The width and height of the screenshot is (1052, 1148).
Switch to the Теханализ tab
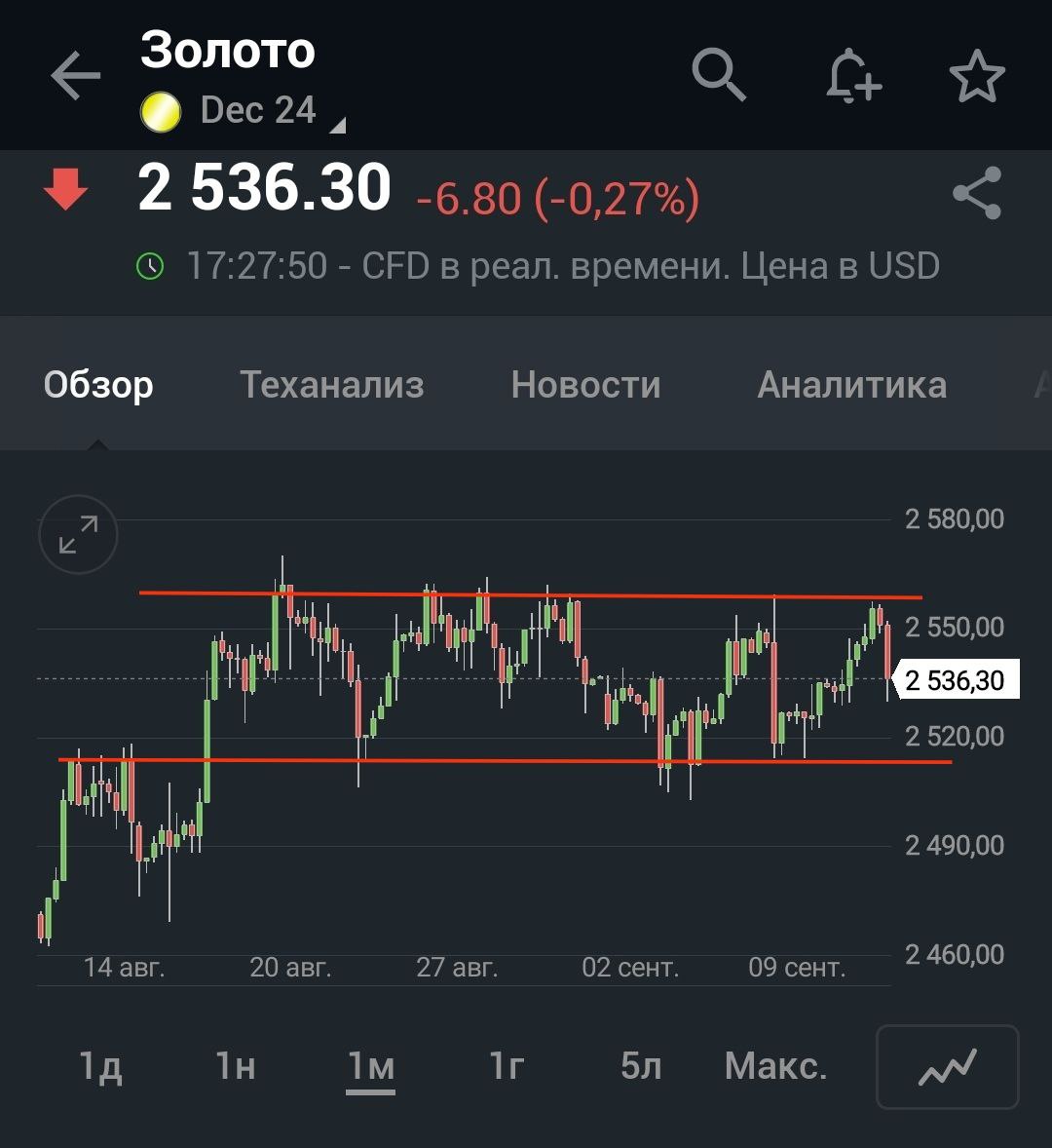(332, 385)
